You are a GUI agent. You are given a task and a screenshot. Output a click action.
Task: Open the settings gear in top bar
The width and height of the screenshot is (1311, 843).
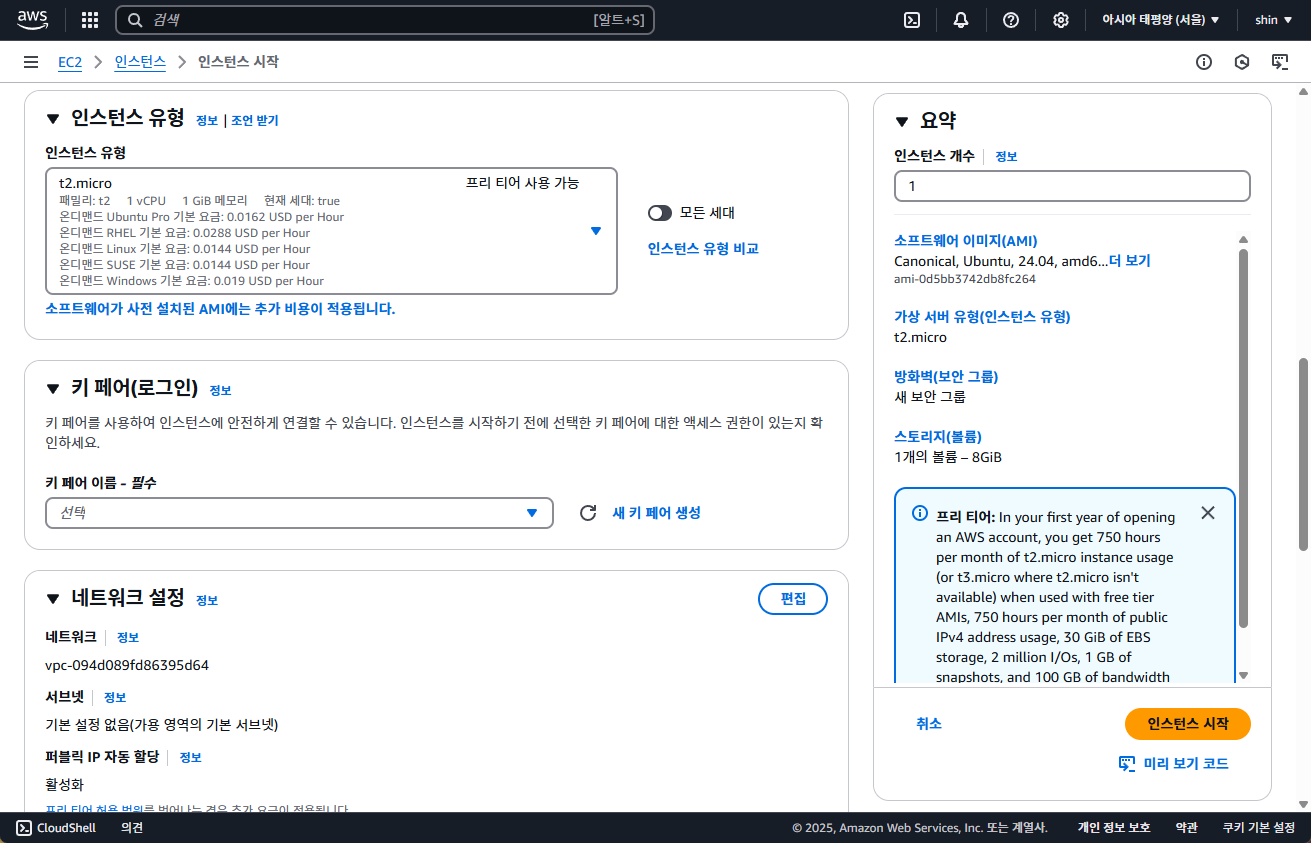click(x=1061, y=20)
